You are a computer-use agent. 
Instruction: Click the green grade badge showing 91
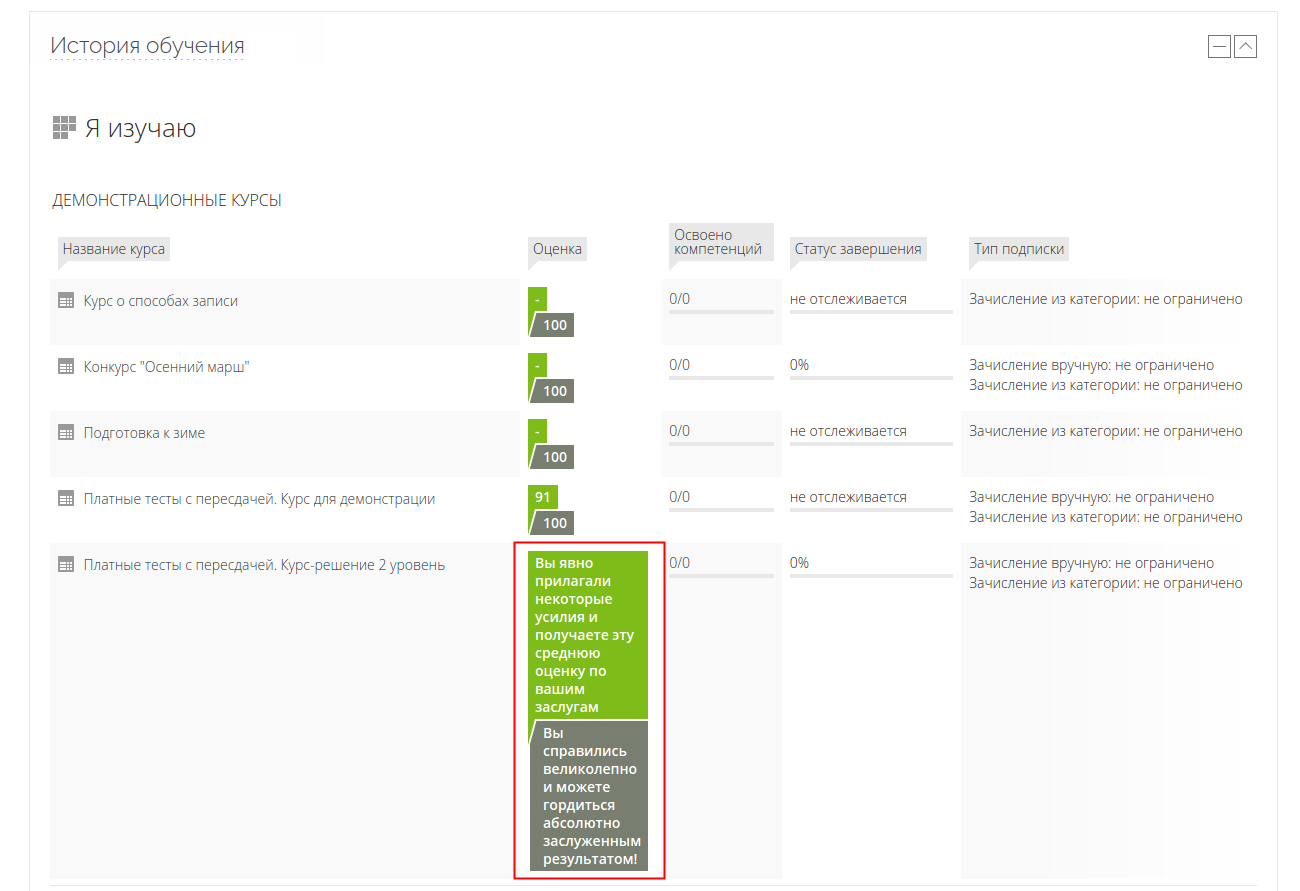coord(543,498)
